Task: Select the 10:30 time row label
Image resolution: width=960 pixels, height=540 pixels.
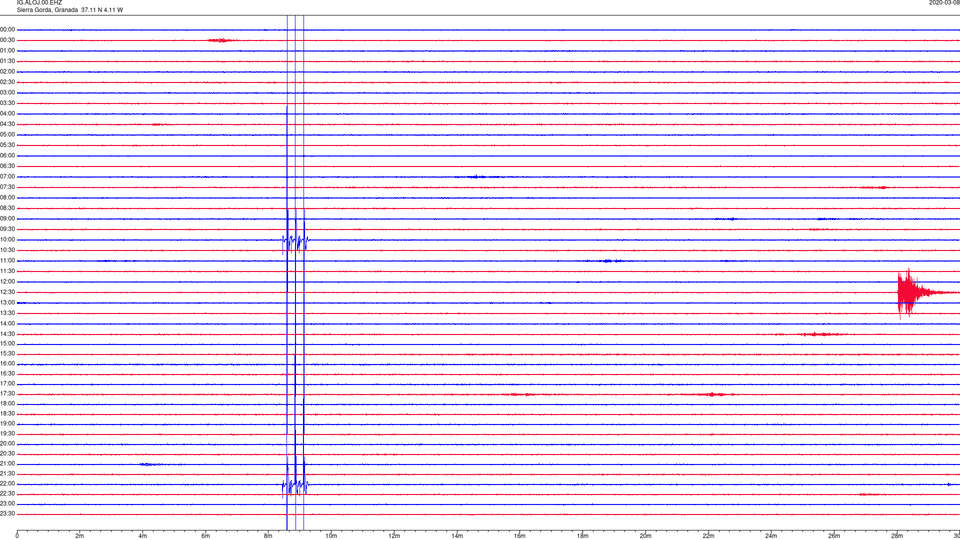Action: [7, 250]
